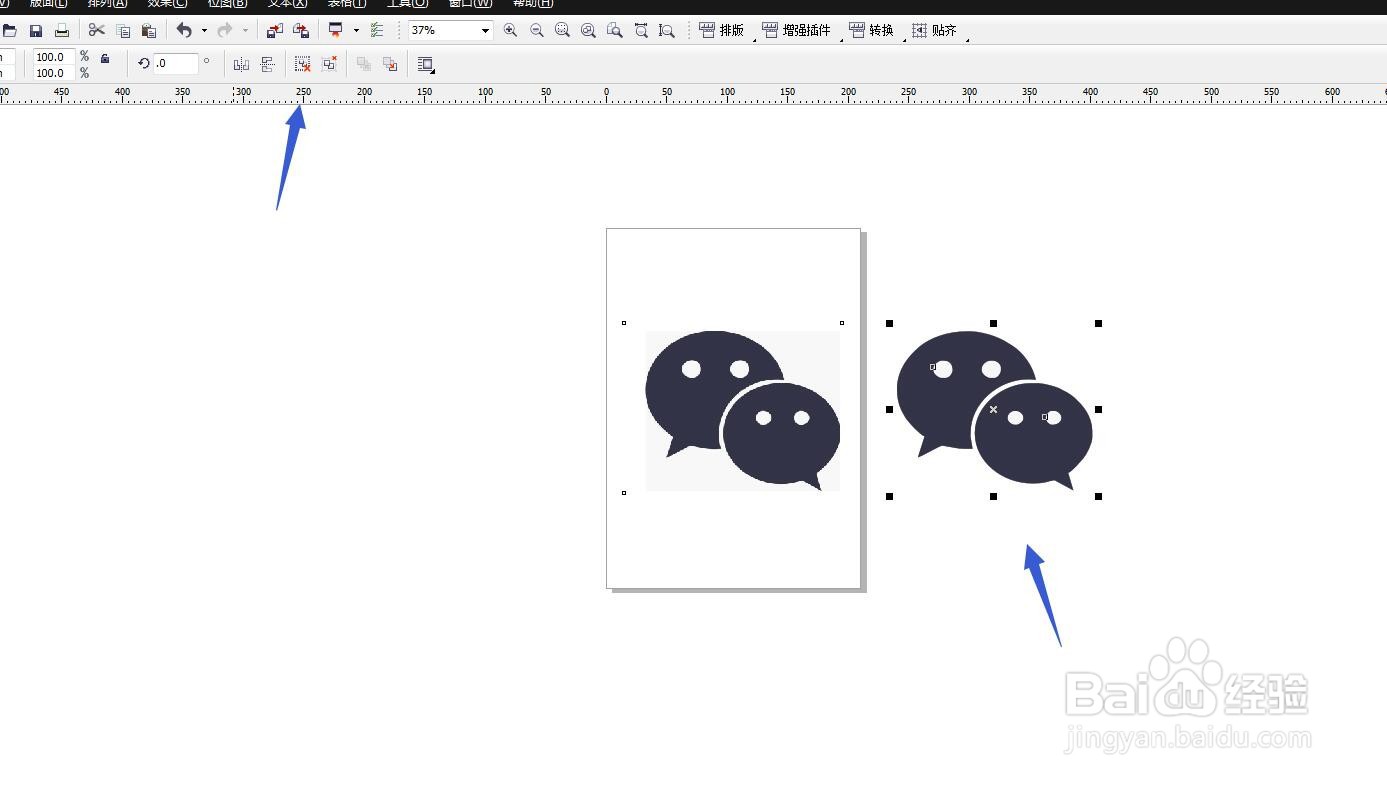Toggle the aspect ratio lock

[x=106, y=62]
